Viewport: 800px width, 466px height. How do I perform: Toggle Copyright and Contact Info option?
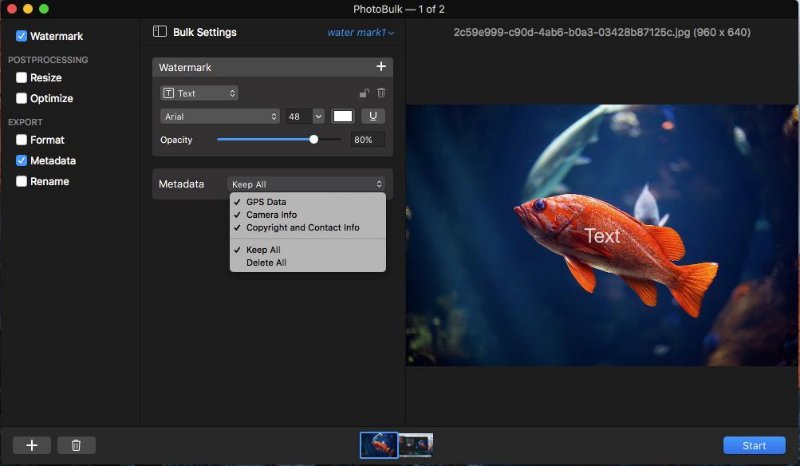coord(308,228)
